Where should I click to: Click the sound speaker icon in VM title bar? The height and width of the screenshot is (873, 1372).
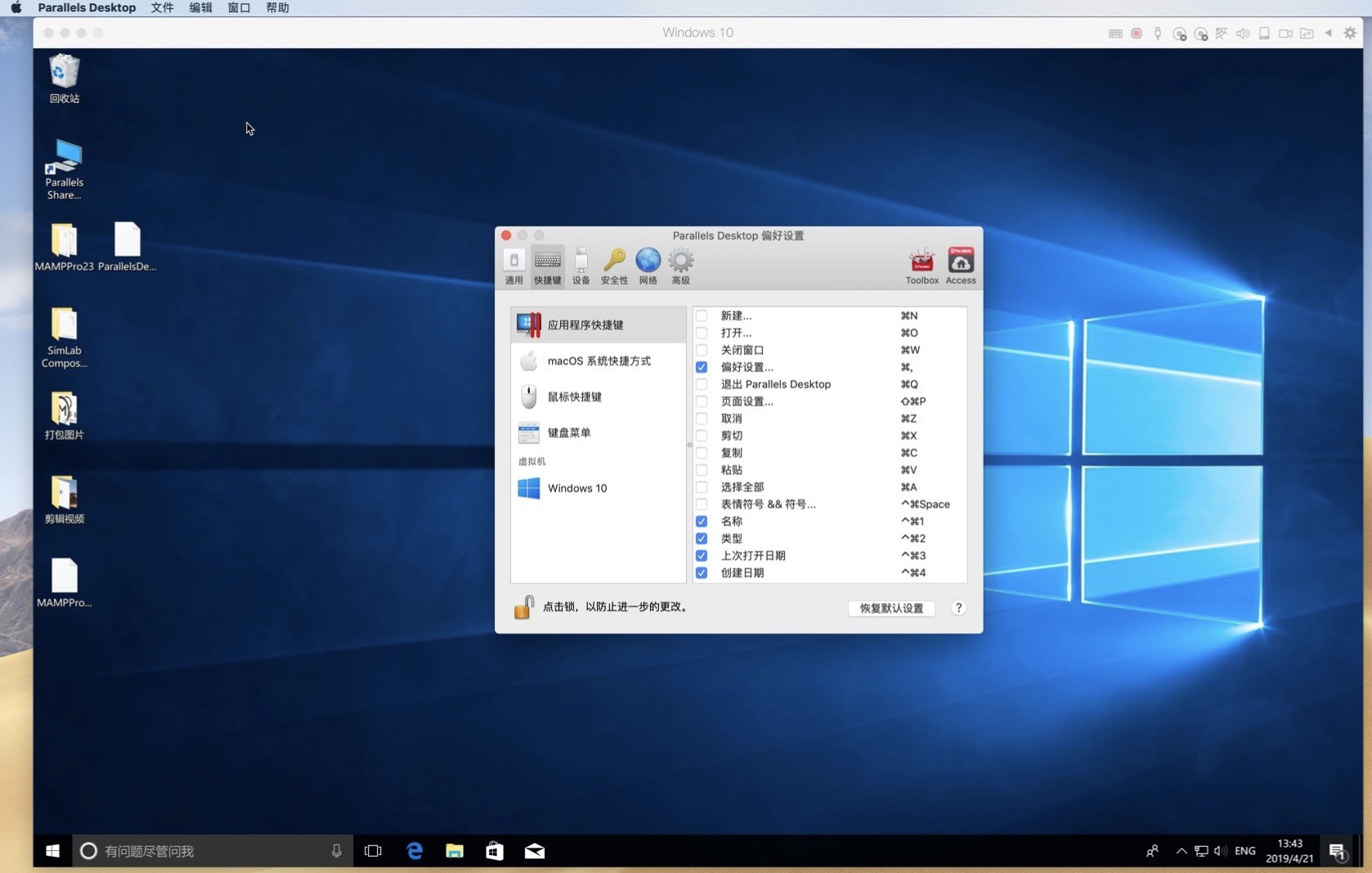[x=1243, y=34]
